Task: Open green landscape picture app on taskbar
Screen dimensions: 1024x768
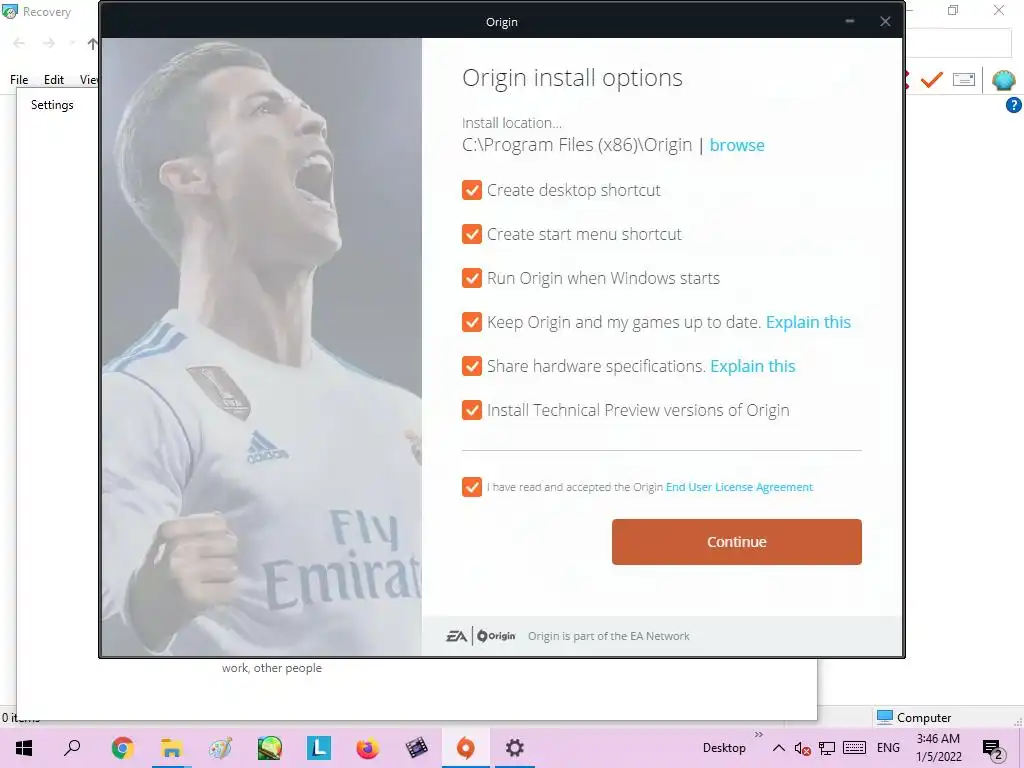Action: pyautogui.click(x=269, y=748)
